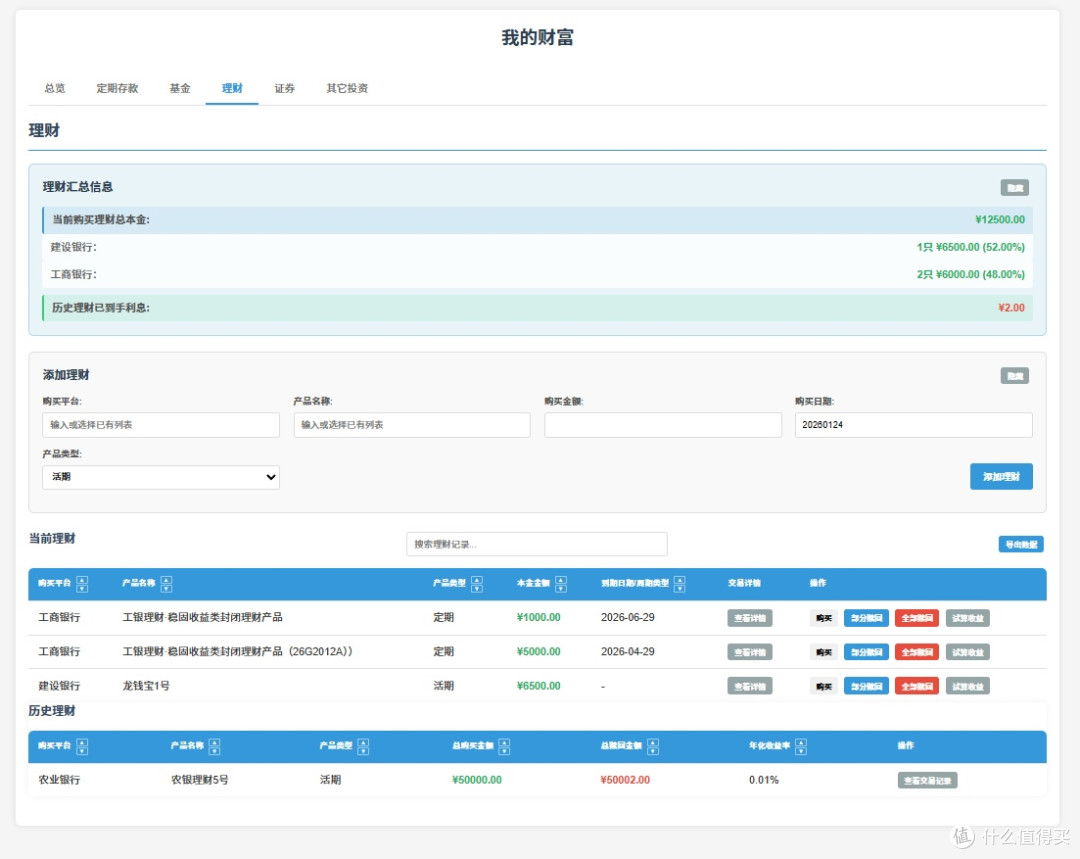
Task: Click 导出数据 export button
Action: click(1021, 544)
